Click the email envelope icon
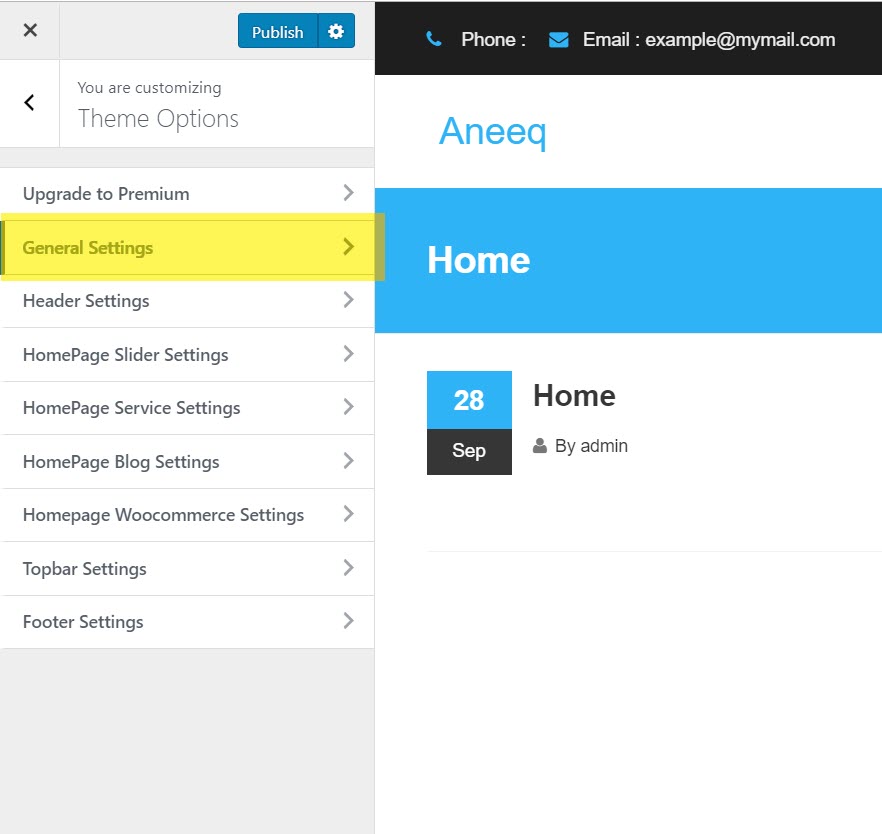Screen dimensions: 882x834 559,40
